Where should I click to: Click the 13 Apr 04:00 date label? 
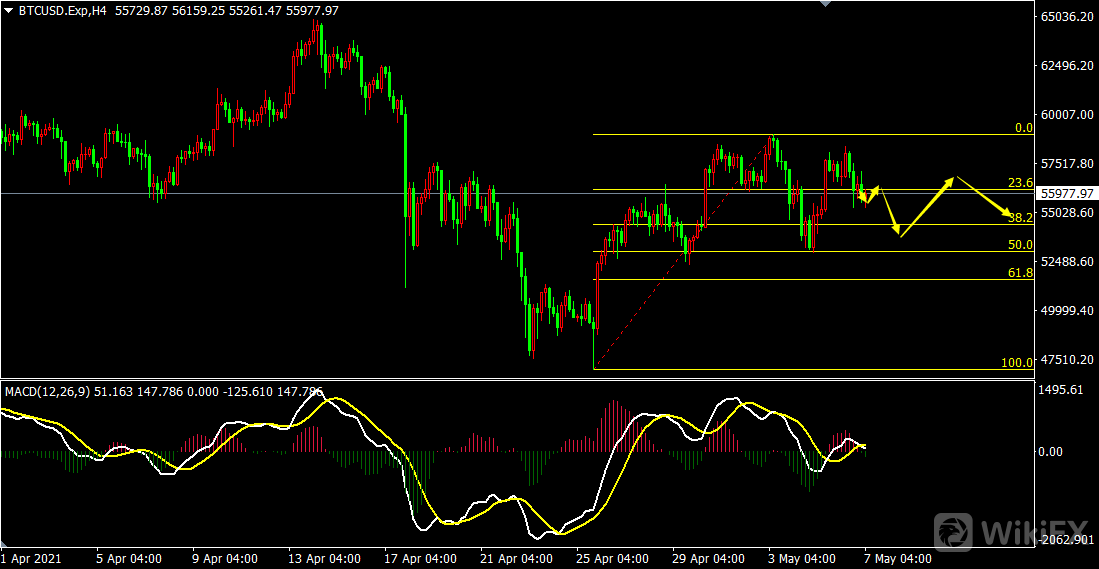coord(323,559)
